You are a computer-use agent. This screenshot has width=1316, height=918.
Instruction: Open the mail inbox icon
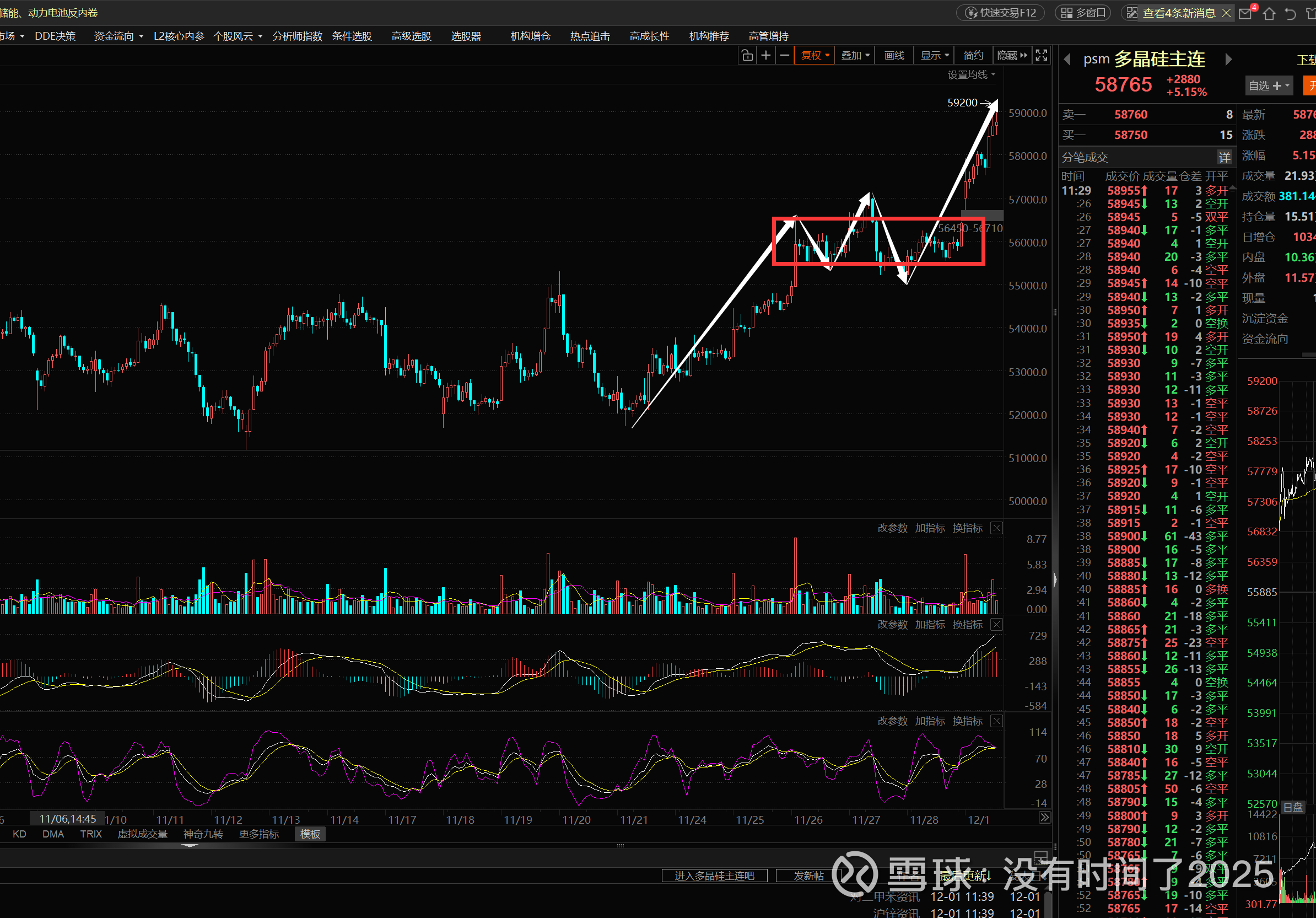click(1245, 14)
